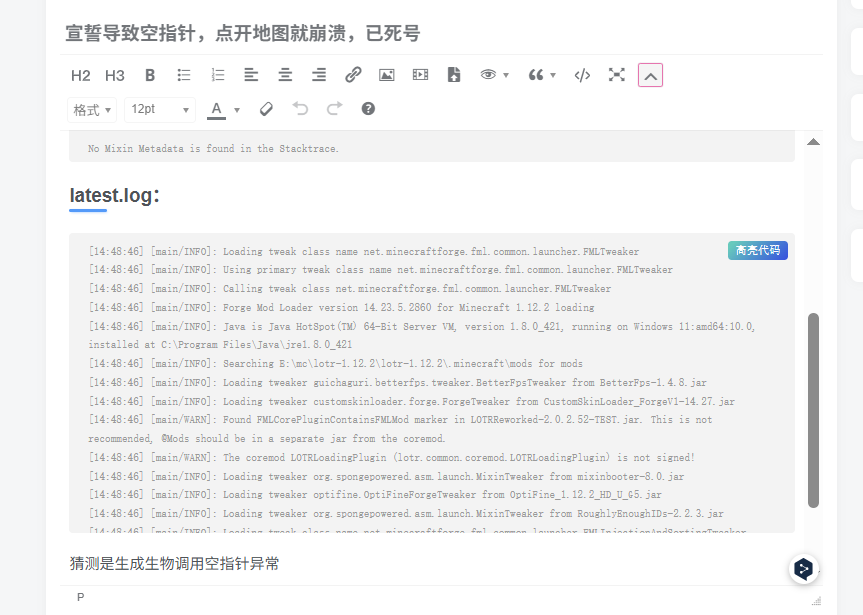
Task: Apply the H2 heading style
Action: click(x=81, y=75)
